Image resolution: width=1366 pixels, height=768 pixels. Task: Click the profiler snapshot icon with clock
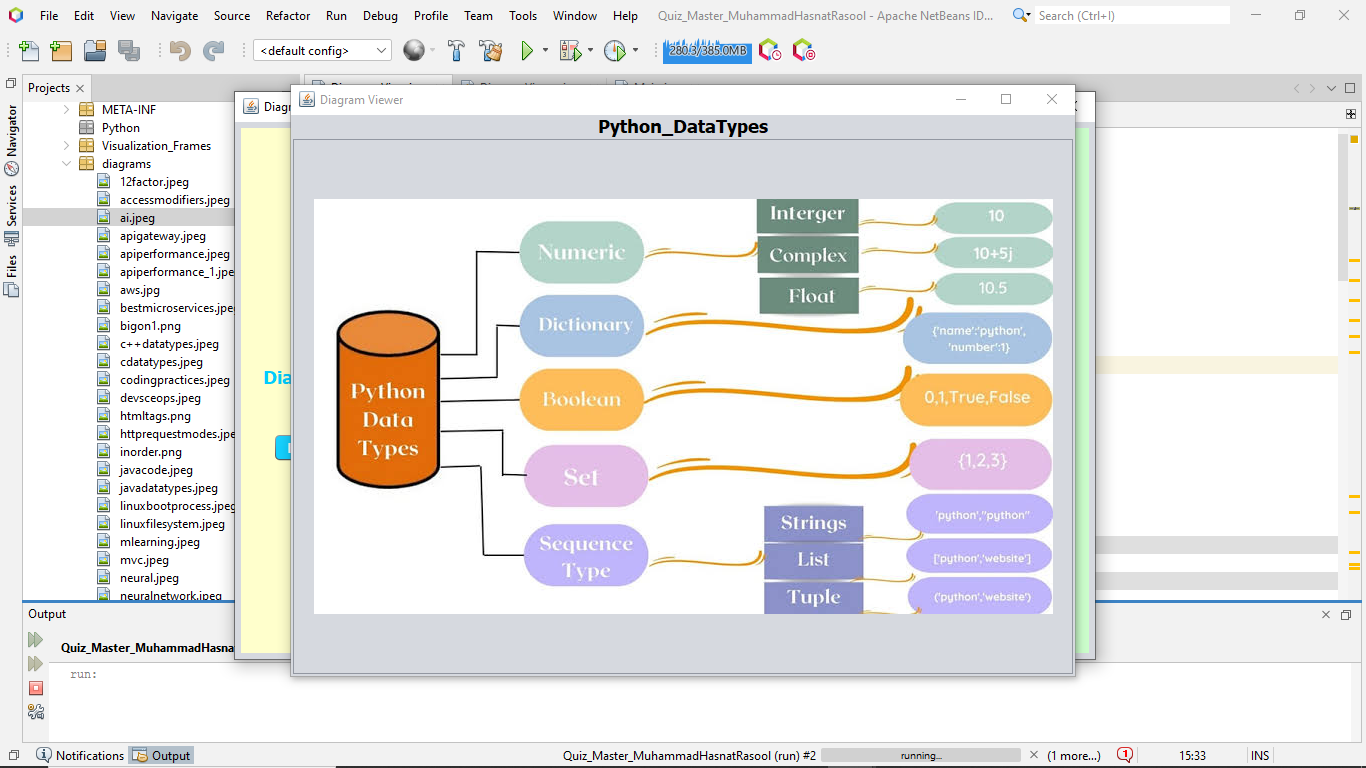(770, 50)
